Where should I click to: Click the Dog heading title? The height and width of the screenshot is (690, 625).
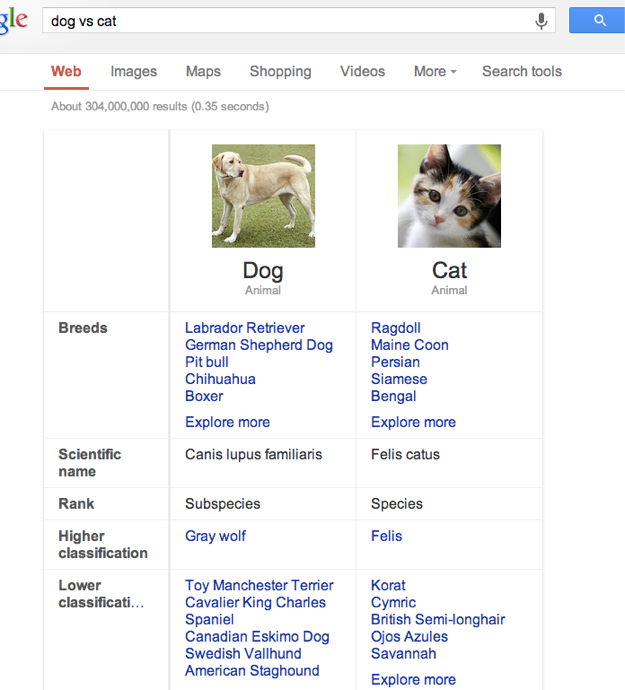[263, 270]
